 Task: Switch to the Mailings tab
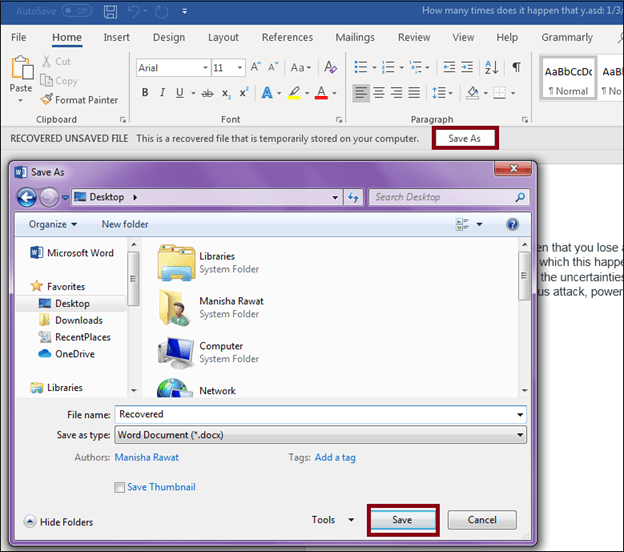(355, 37)
